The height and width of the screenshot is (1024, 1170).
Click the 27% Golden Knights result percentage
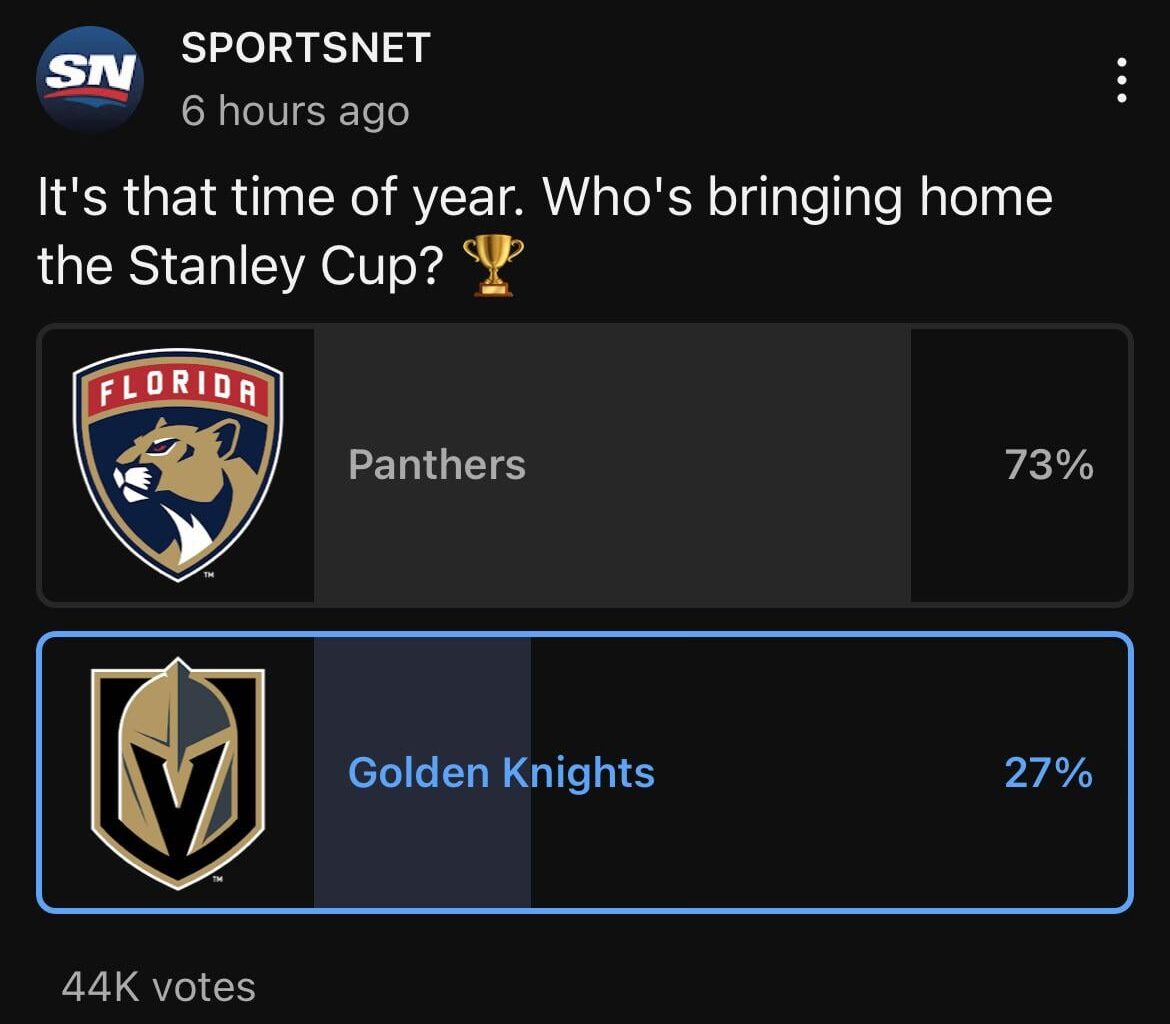[x=1049, y=773]
